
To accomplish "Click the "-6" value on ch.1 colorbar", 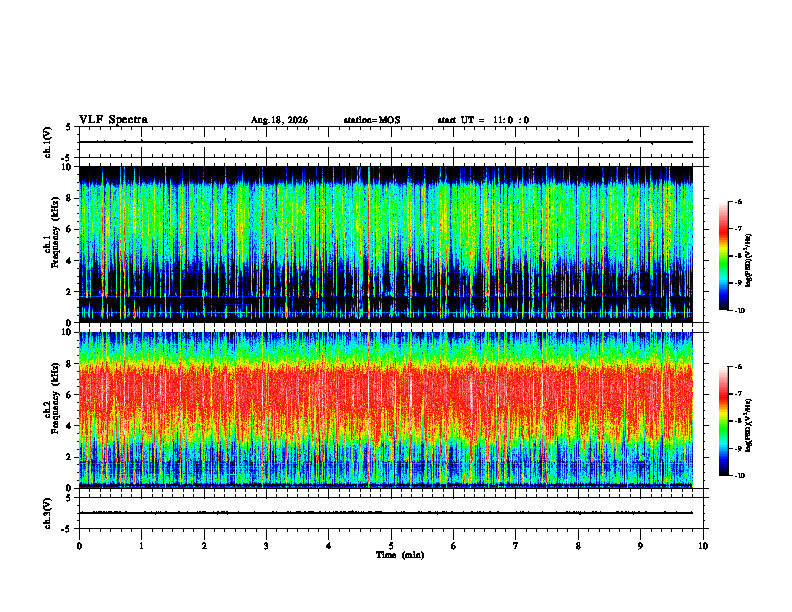I will tap(738, 202).
